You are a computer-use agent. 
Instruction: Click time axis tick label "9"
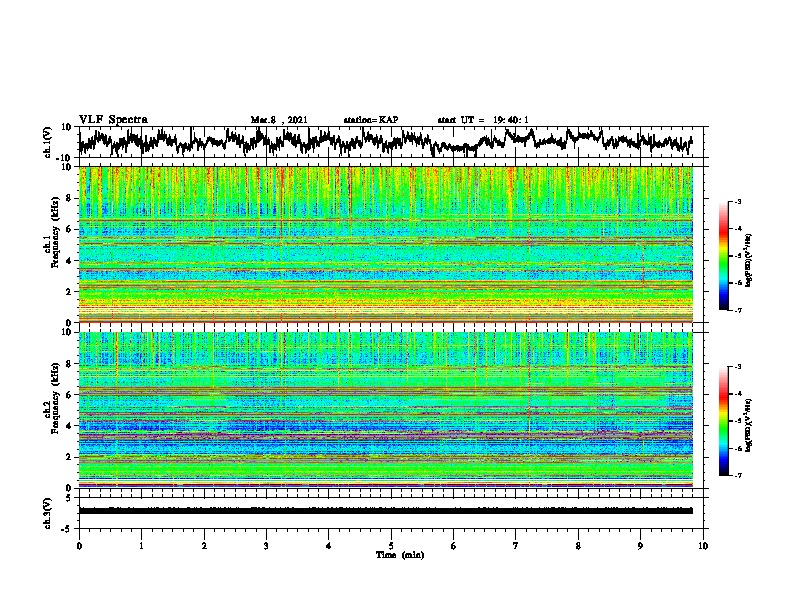[640, 546]
